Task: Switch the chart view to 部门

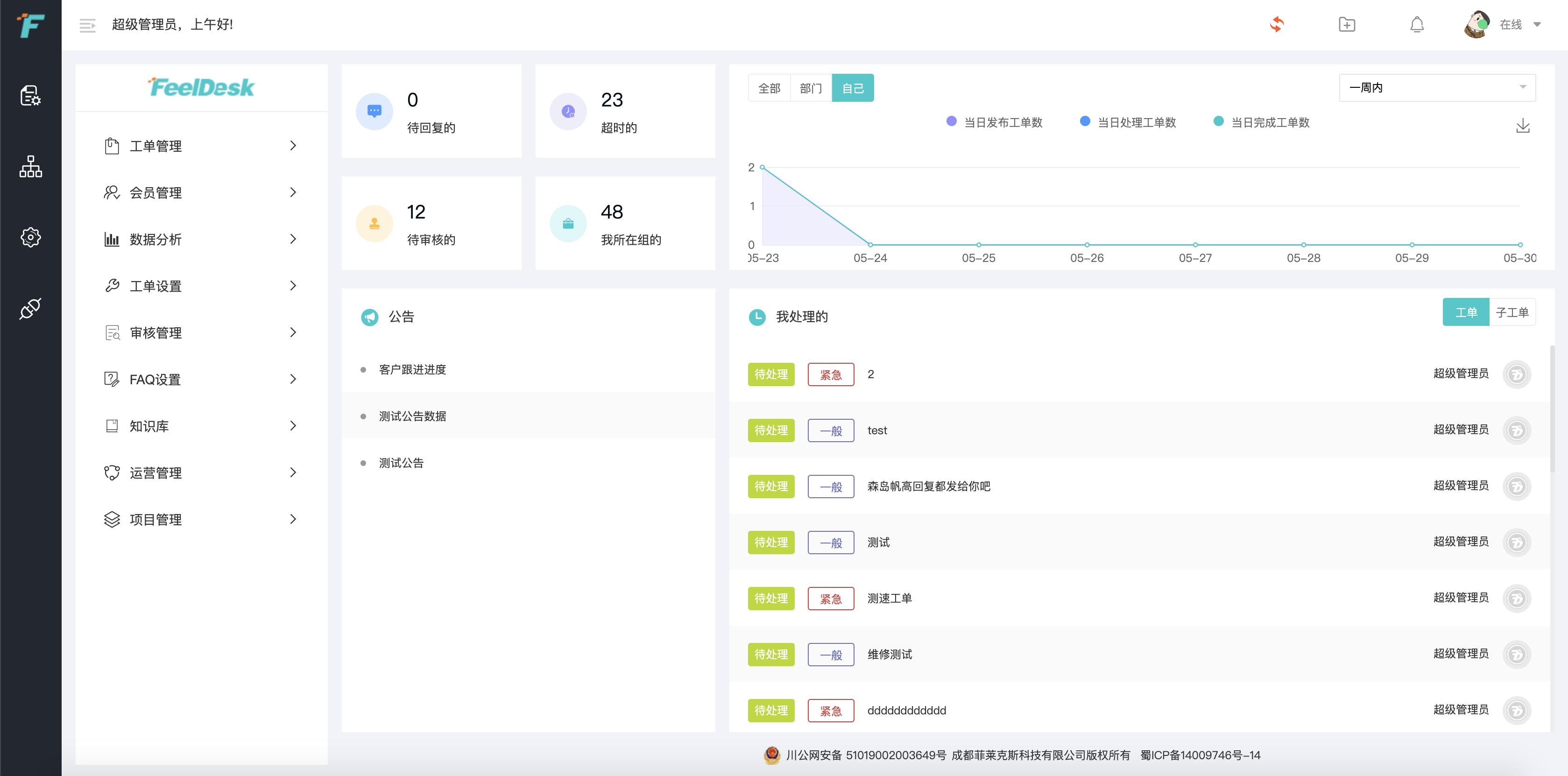Action: tap(811, 88)
